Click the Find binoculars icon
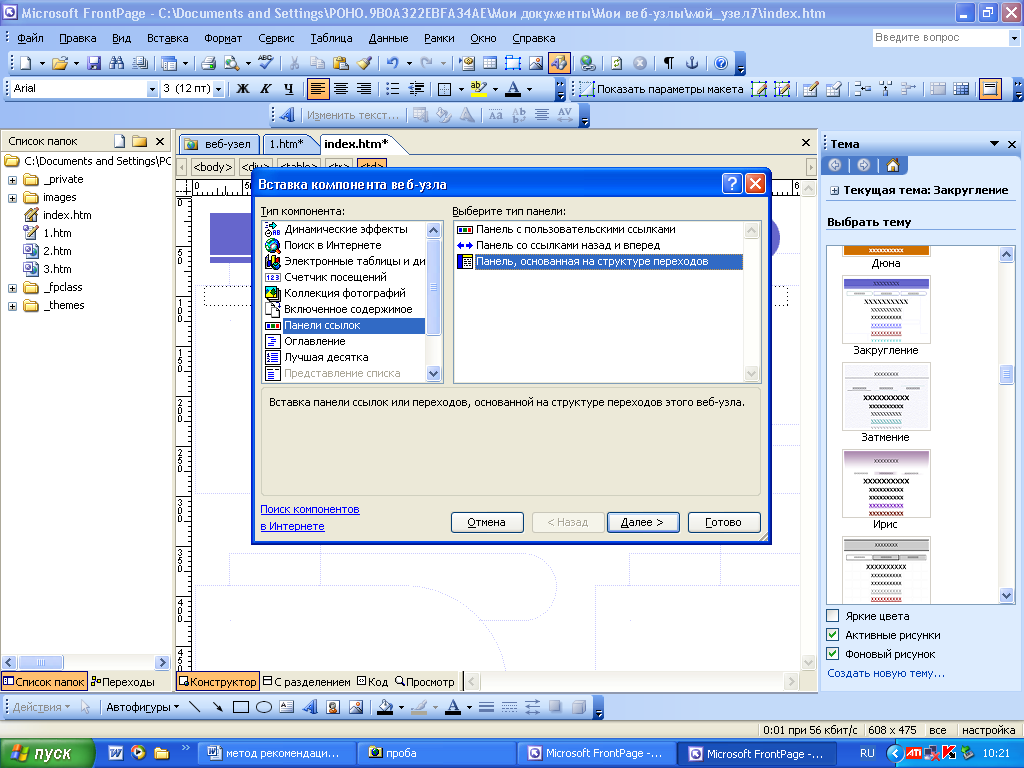Viewport: 1024px width, 768px height. point(117,63)
